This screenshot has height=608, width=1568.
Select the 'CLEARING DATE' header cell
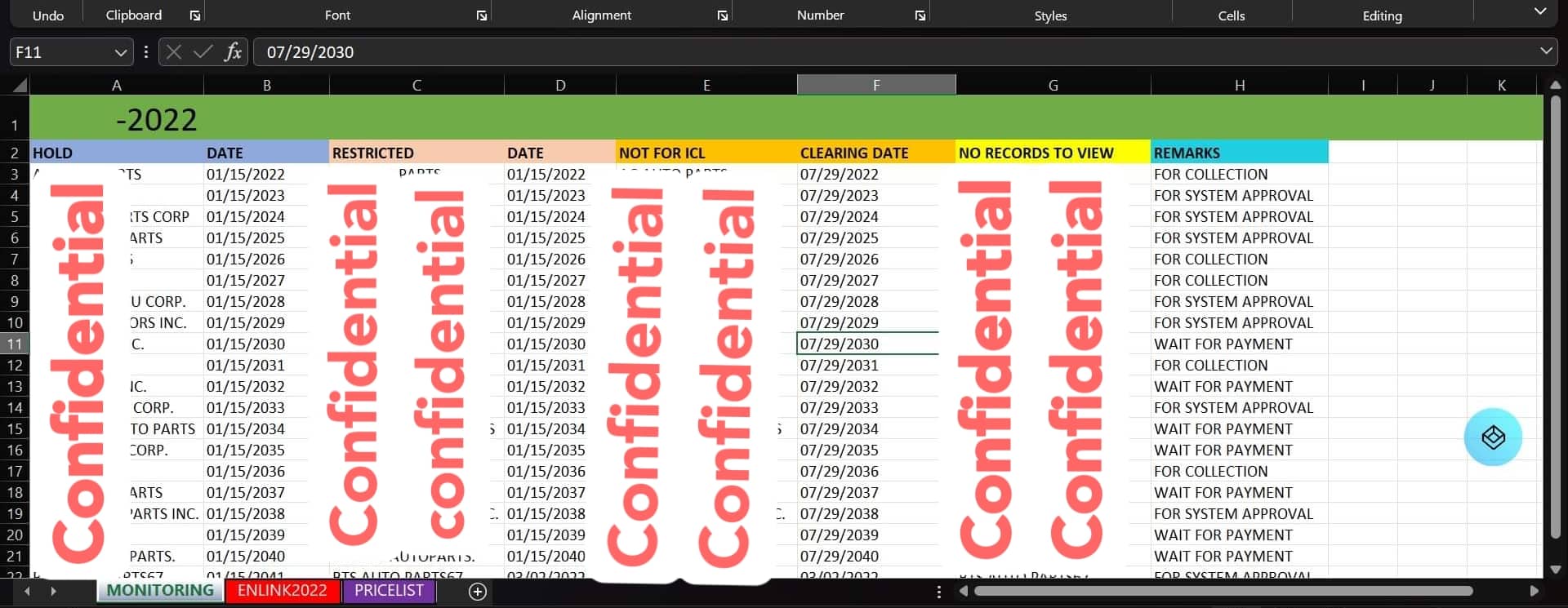pyautogui.click(x=876, y=153)
